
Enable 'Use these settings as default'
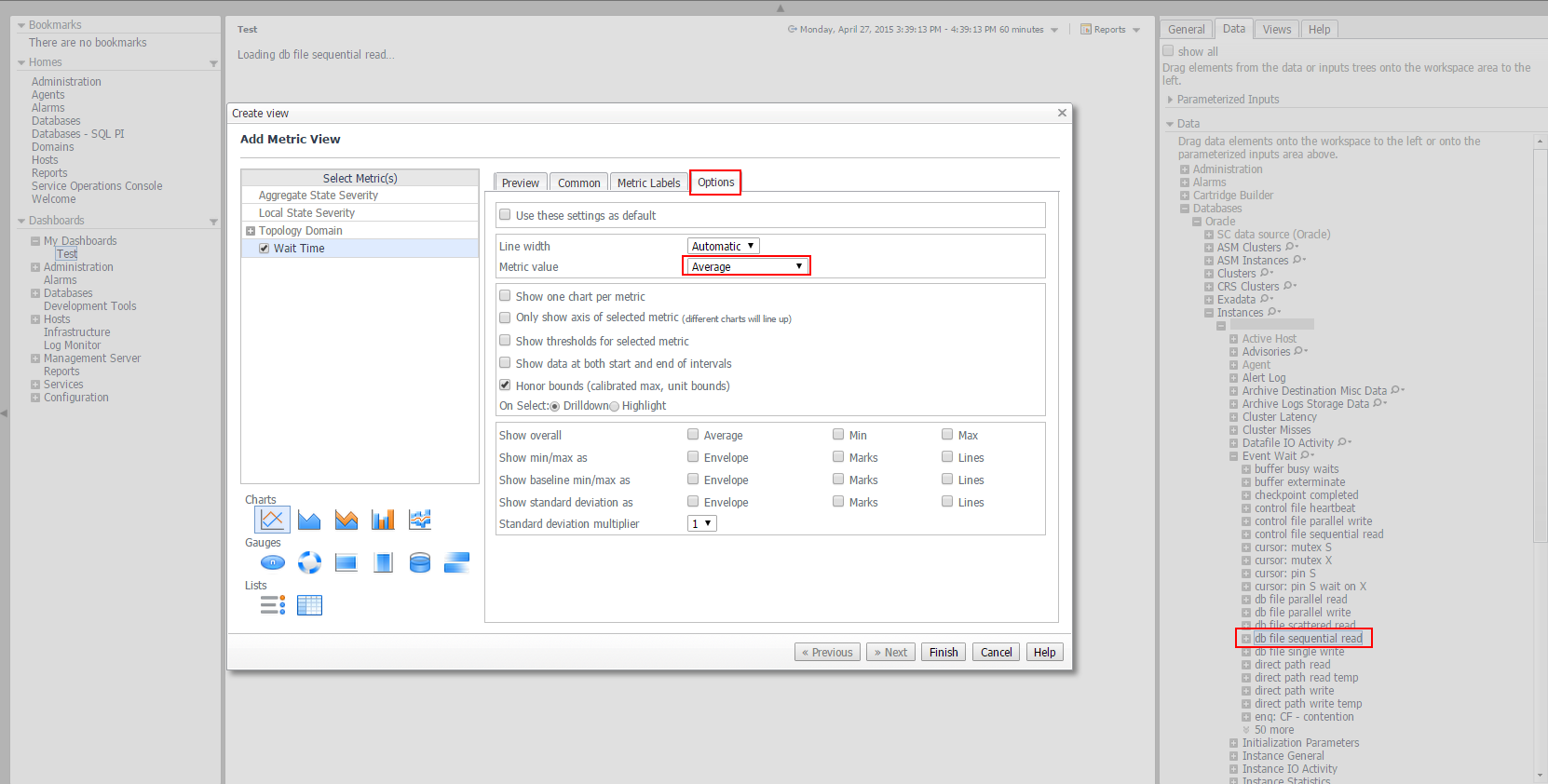(505, 215)
